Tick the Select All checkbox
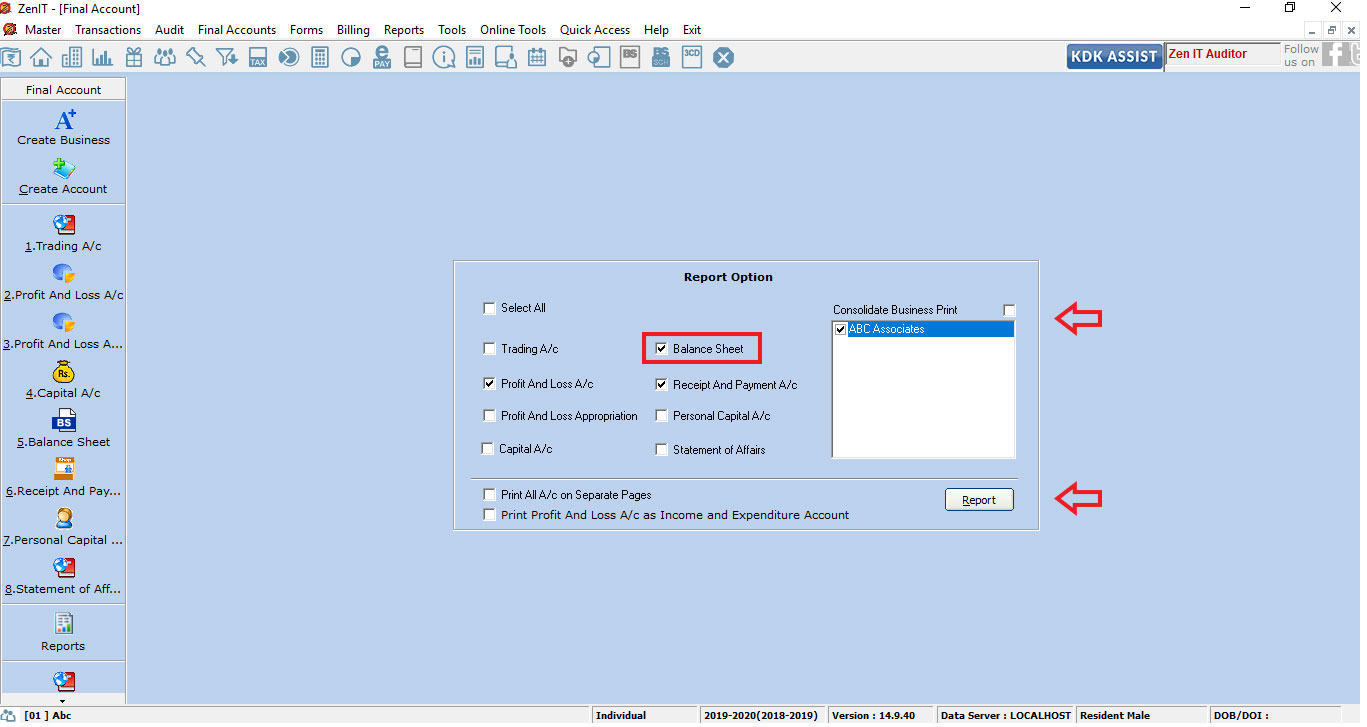 pos(489,308)
